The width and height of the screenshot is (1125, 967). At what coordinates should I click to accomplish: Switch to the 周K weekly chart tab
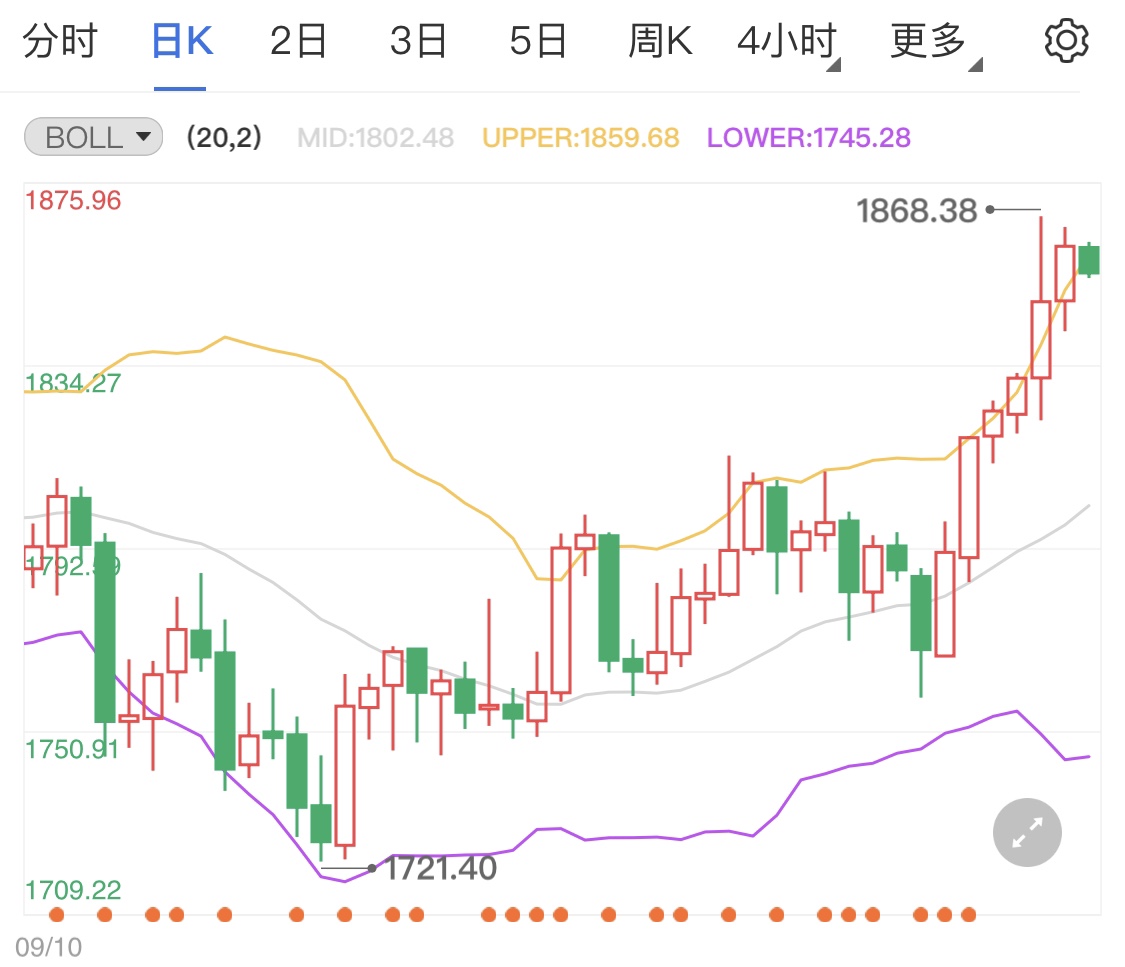tap(660, 40)
